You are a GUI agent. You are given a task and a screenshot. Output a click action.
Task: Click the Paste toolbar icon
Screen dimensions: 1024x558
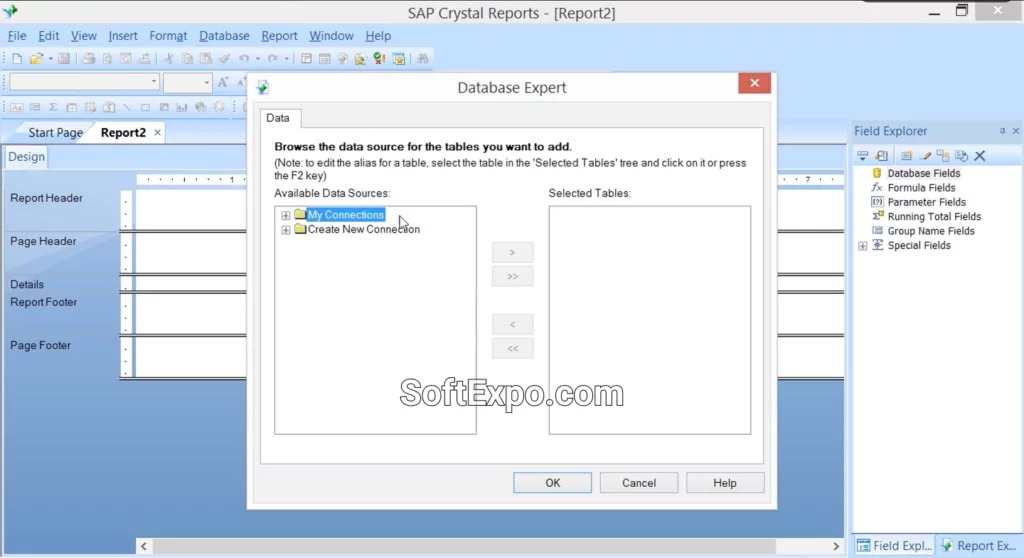[206, 59]
